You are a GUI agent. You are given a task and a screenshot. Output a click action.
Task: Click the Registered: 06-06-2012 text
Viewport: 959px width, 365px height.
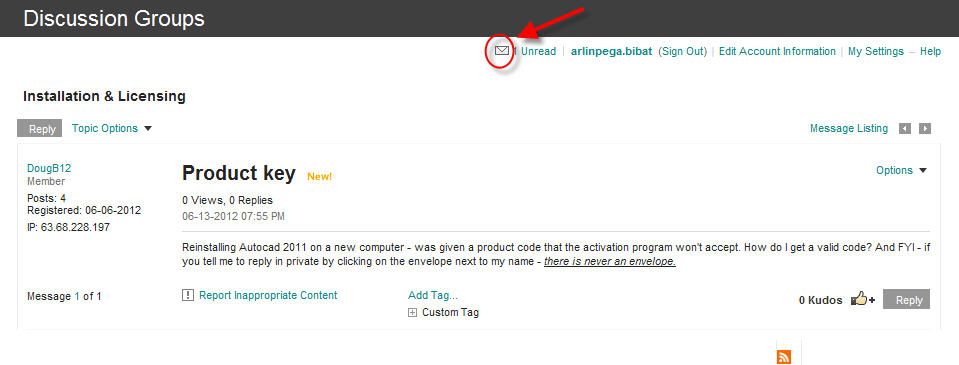(84, 210)
